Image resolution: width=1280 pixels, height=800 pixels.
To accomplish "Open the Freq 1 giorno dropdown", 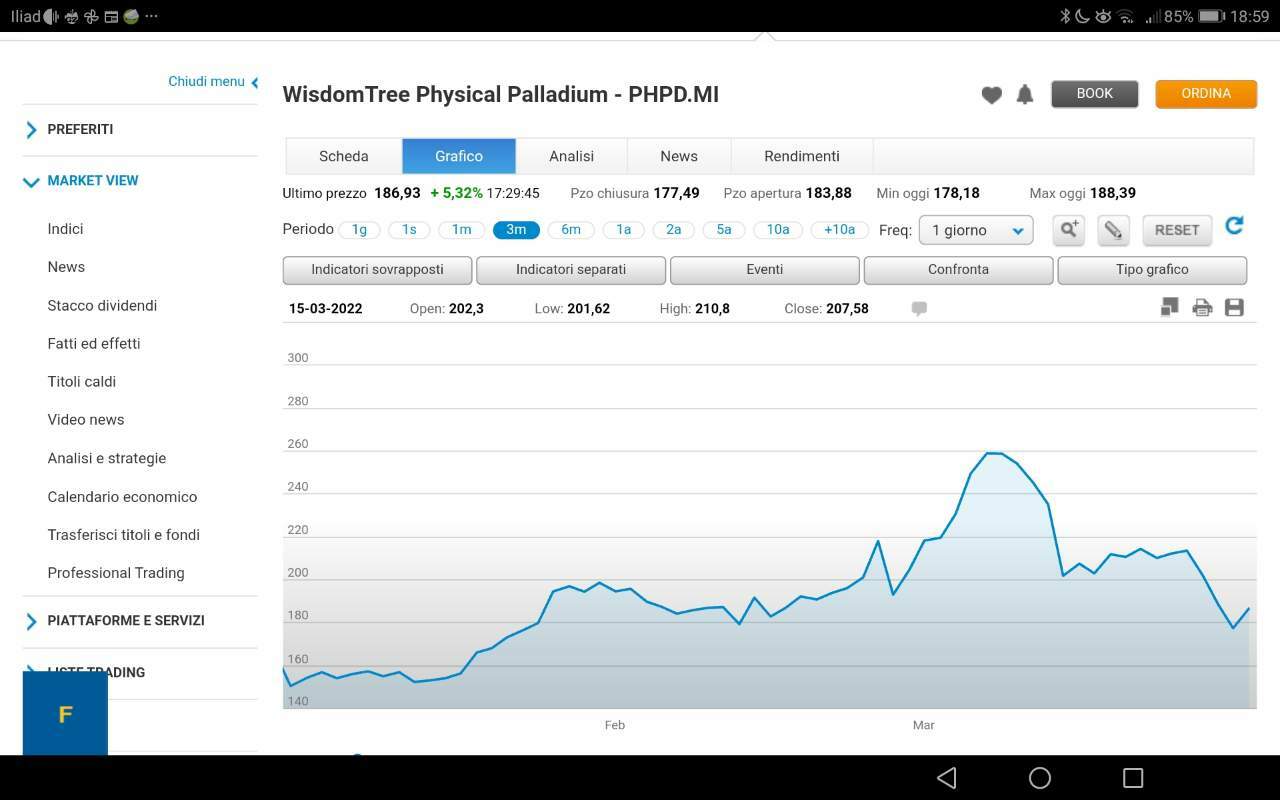I will 976,230.
